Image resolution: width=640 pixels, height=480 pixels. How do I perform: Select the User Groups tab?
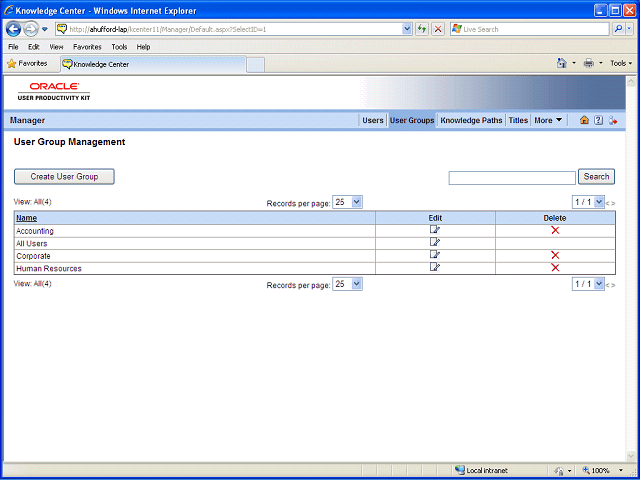[412, 120]
